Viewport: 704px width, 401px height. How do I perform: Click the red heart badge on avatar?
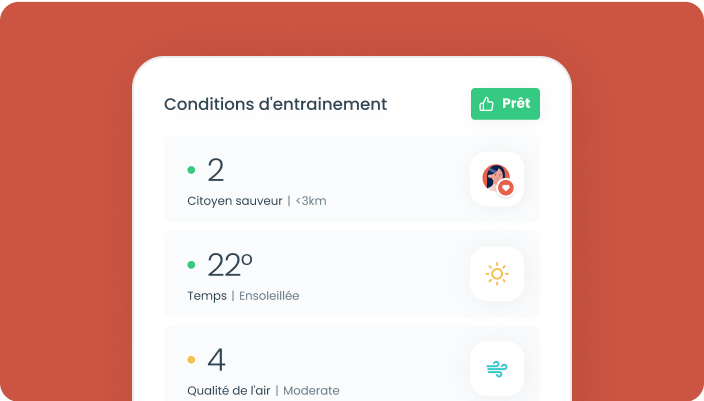[506, 187]
